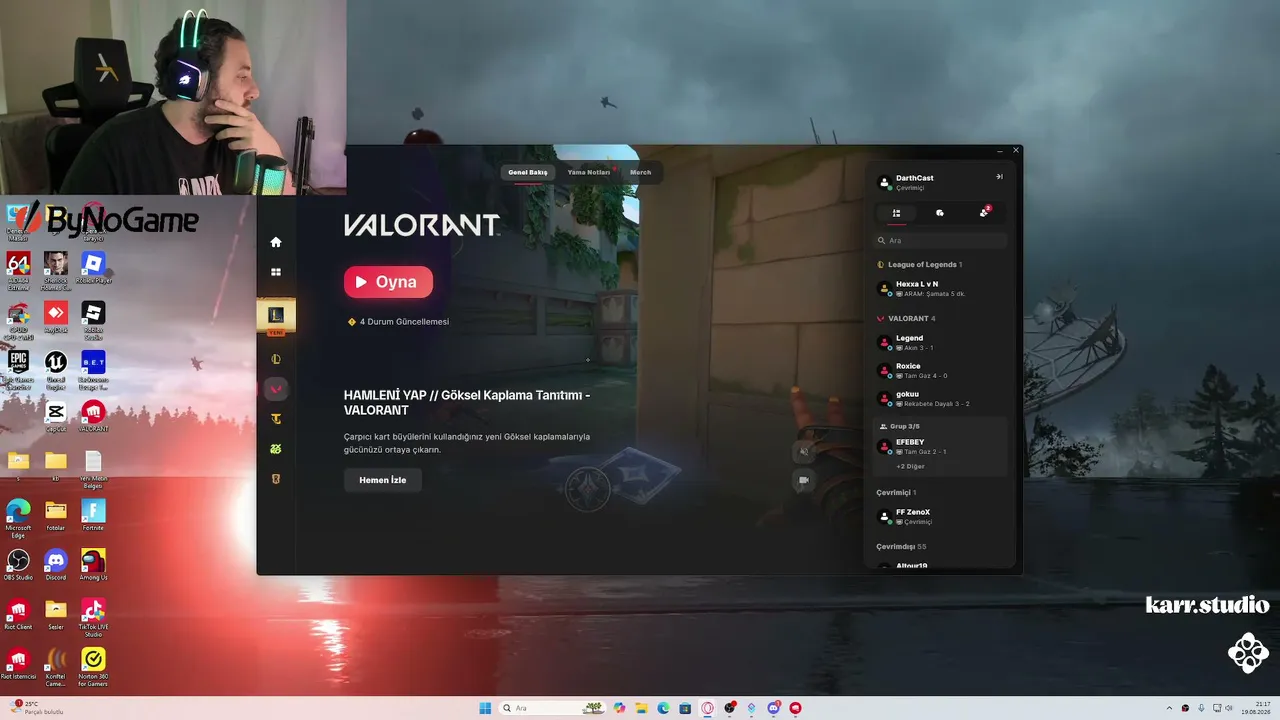The height and width of the screenshot is (720, 1280).
Task: Click the friends search field
Action: click(x=940, y=241)
